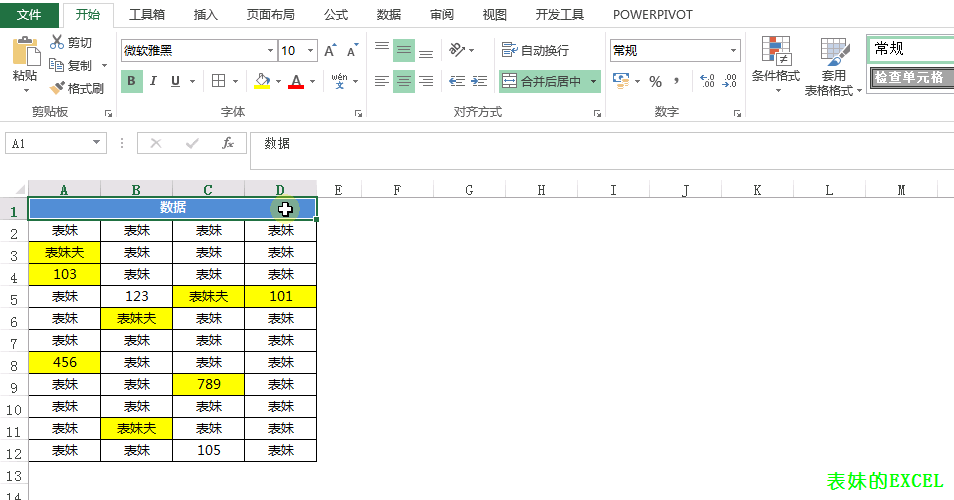Apply yellow fill color bucket
This screenshot has height=500, width=954.
(262, 81)
